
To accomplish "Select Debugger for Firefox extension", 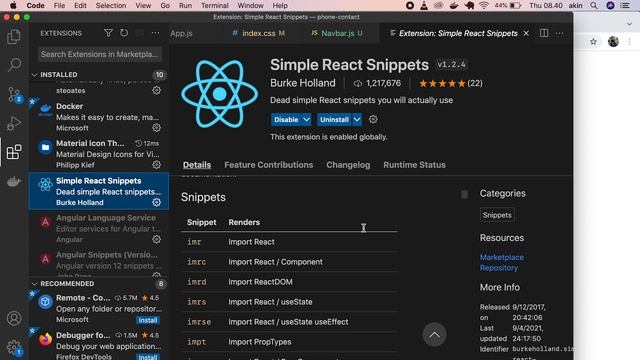I will click(99, 346).
